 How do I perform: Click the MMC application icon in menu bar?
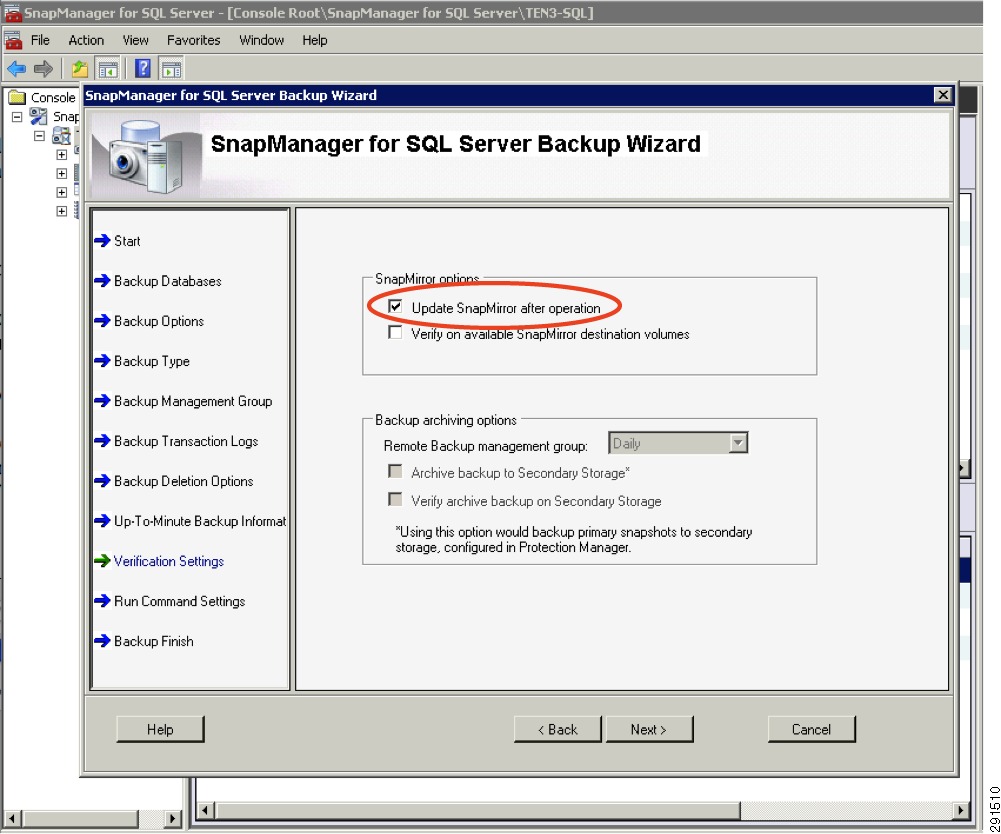[13, 40]
